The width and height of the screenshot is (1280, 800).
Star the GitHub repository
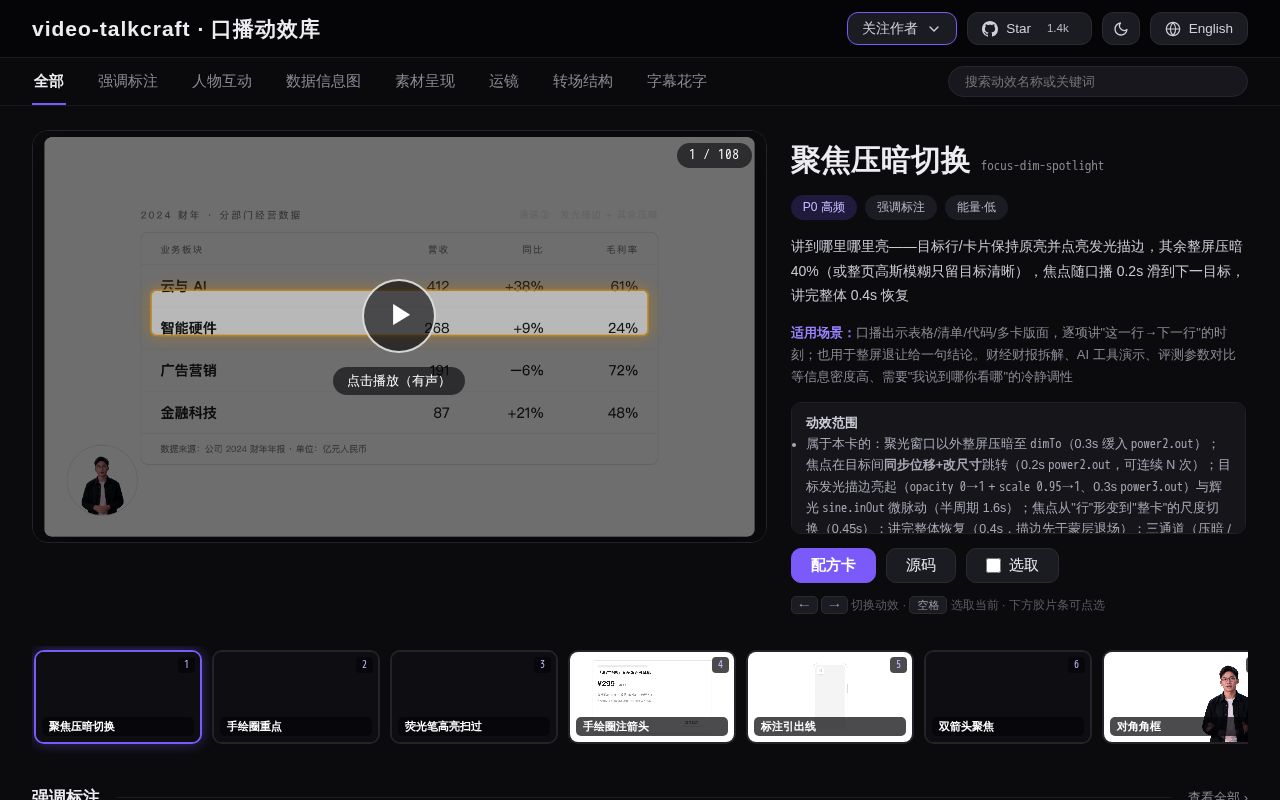[1030, 29]
